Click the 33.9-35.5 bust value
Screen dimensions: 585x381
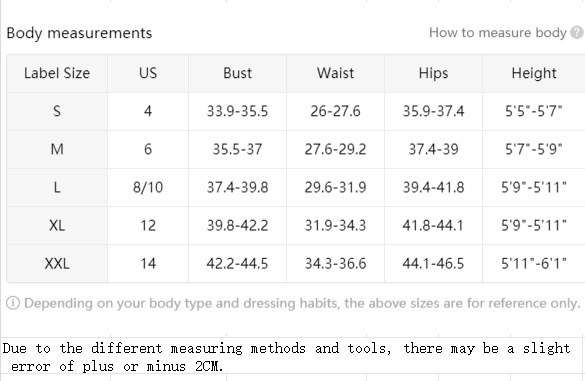pos(238,111)
